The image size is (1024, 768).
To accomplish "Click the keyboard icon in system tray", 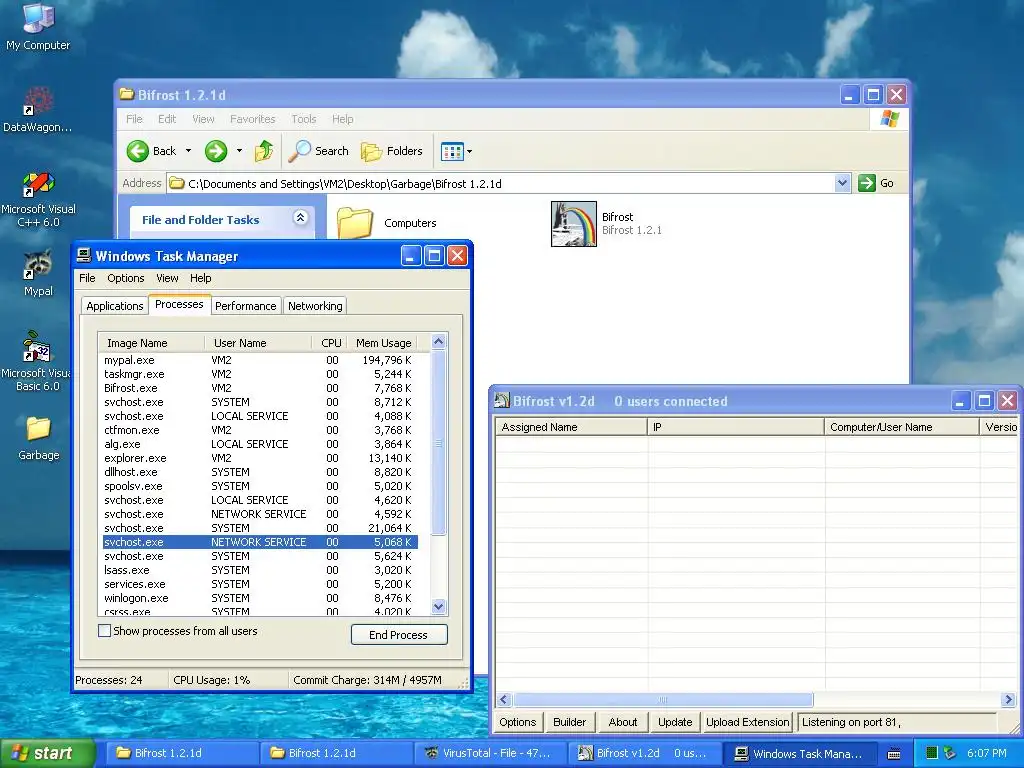I will pyautogui.click(x=894, y=754).
